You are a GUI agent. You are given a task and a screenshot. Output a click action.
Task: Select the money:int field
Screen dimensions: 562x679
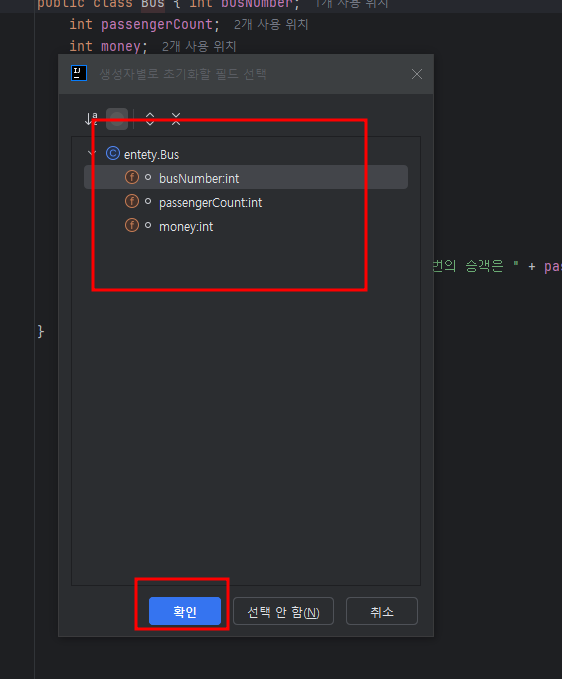246,226
